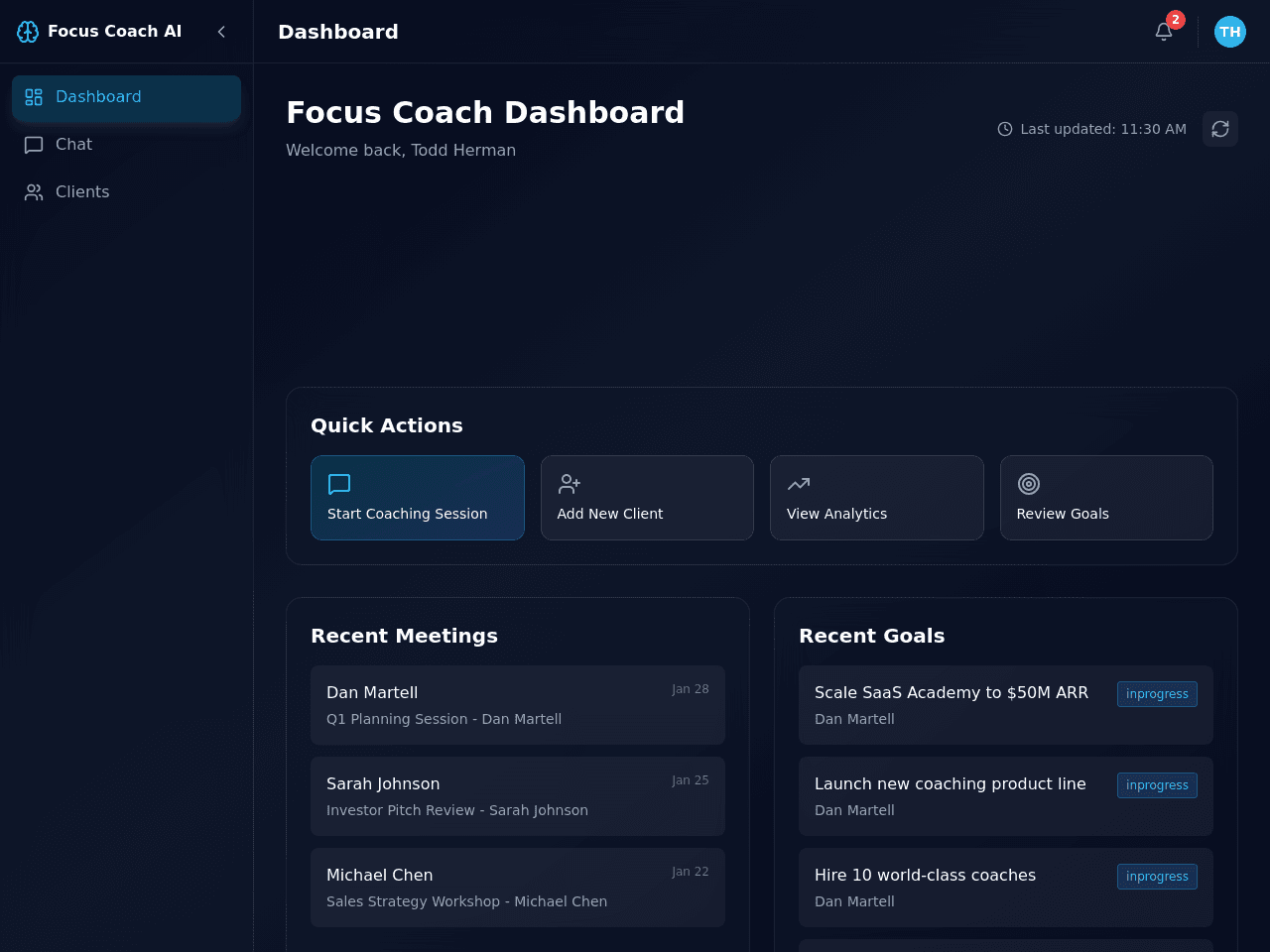Open View Analytics quick action
1270x952 pixels.
click(877, 498)
